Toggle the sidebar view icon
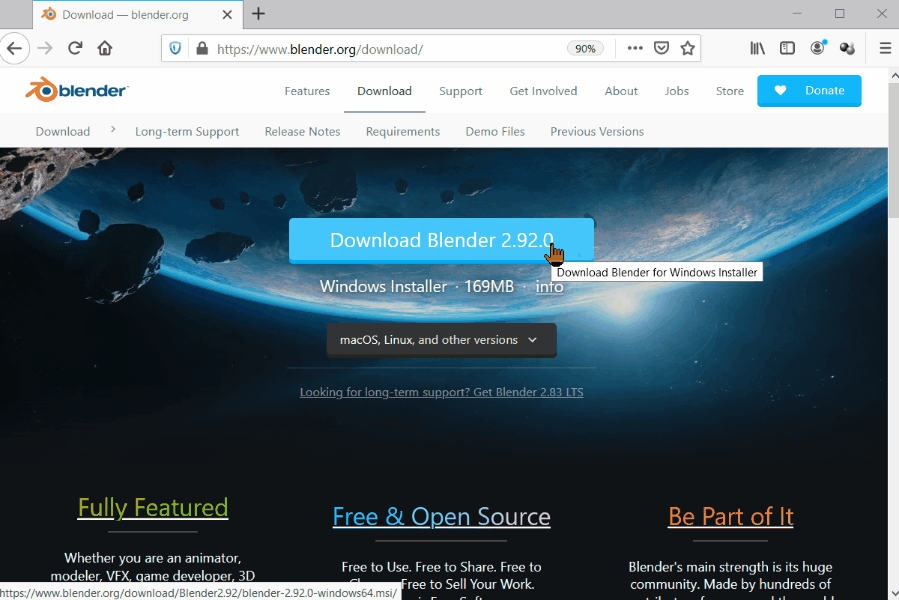899x600 pixels. point(788,48)
